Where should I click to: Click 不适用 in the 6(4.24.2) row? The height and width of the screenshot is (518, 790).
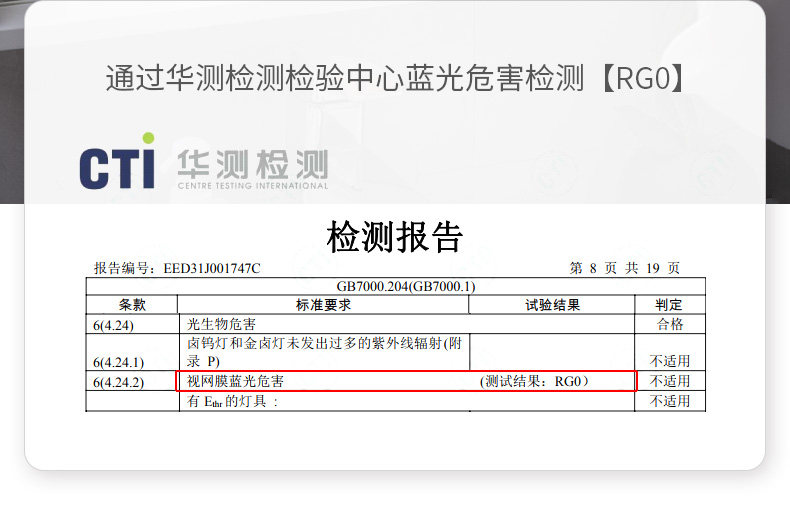coord(670,381)
